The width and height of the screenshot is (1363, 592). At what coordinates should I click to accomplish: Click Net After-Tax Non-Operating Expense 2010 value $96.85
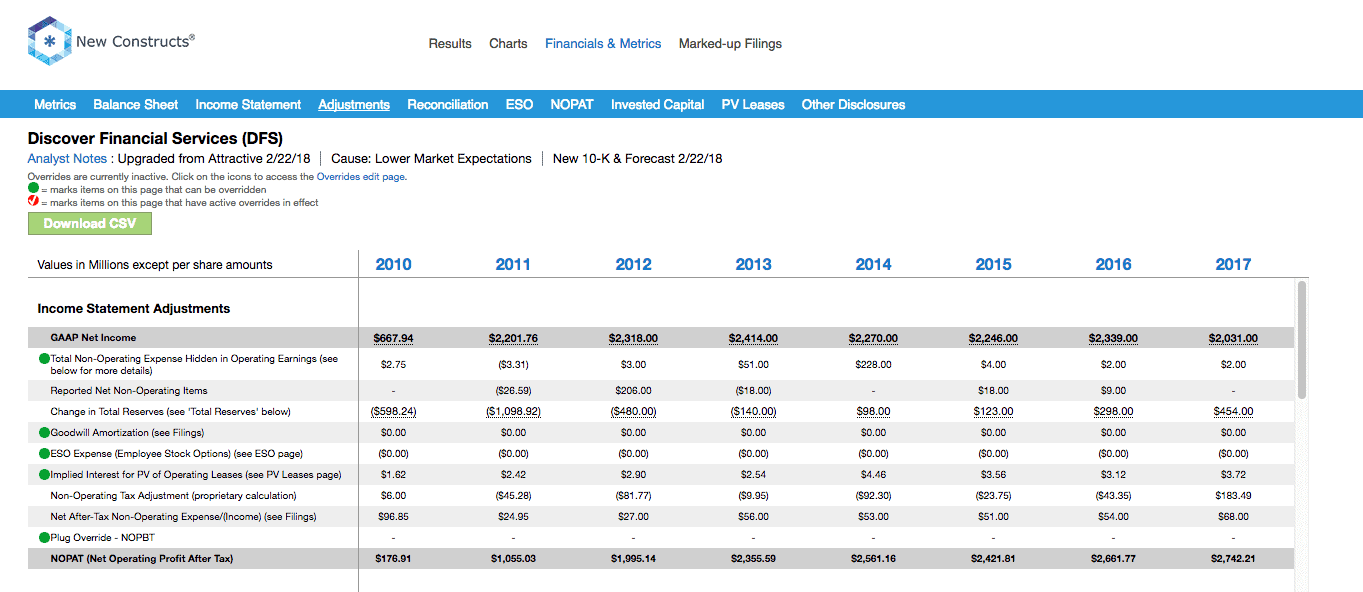click(393, 517)
